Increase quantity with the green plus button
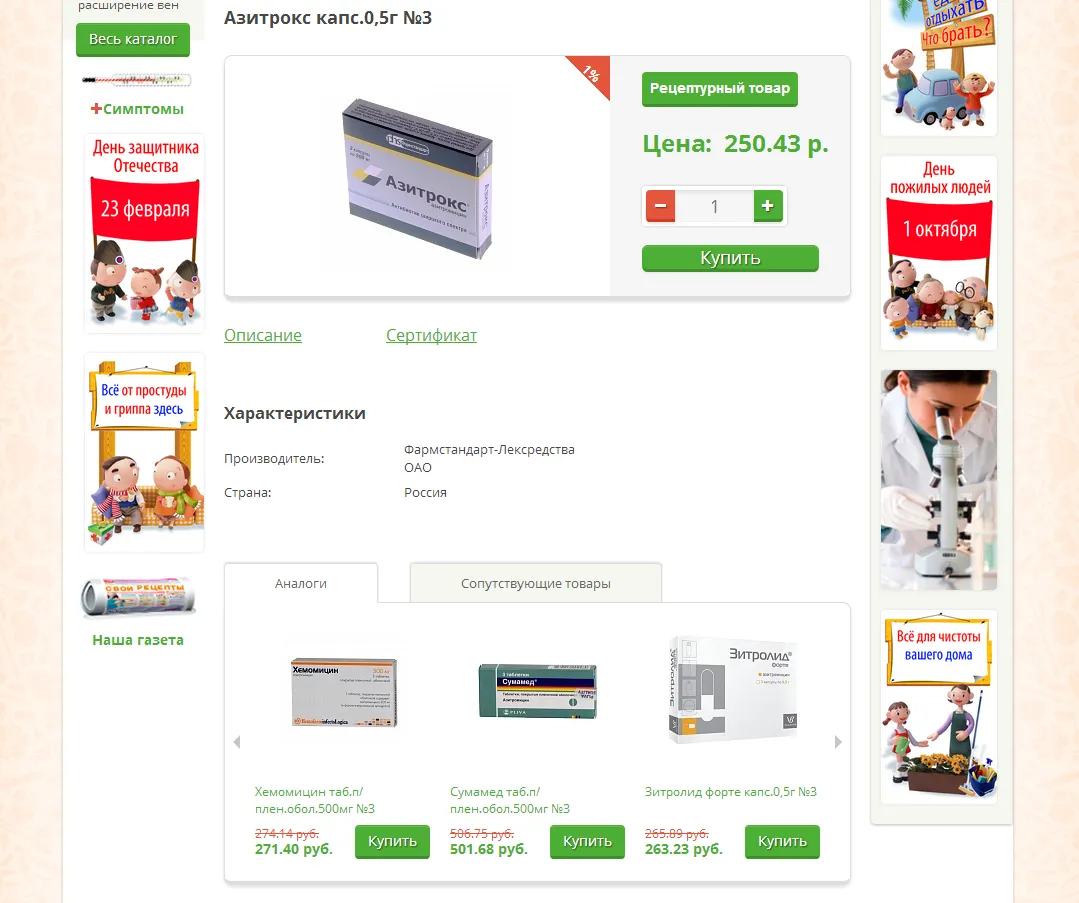Screen dimensions: 1079x903 [768, 206]
